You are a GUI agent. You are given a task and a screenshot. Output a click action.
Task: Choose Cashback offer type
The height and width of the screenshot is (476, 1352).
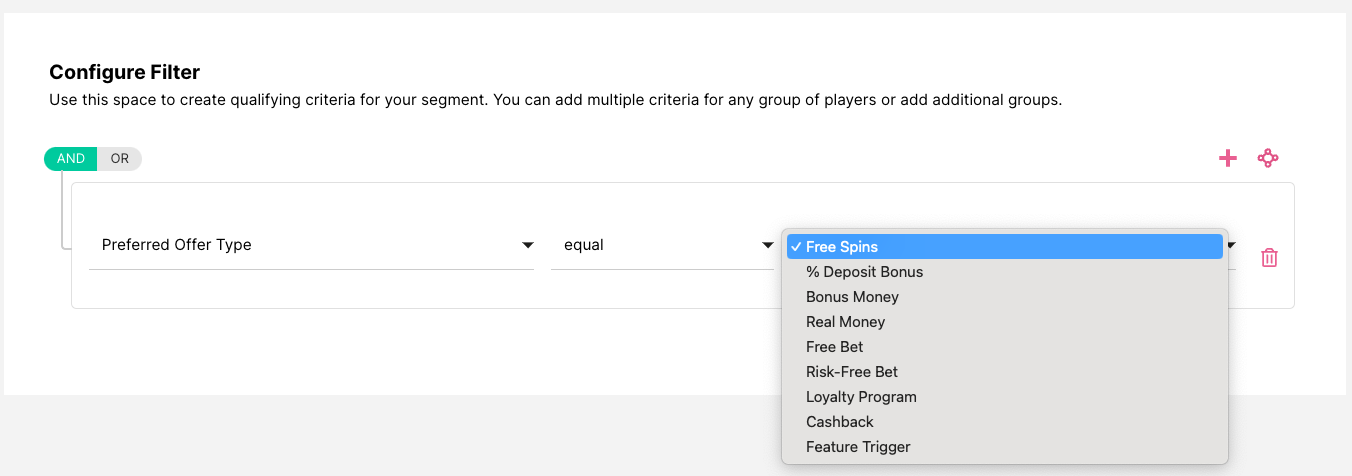(x=839, y=422)
